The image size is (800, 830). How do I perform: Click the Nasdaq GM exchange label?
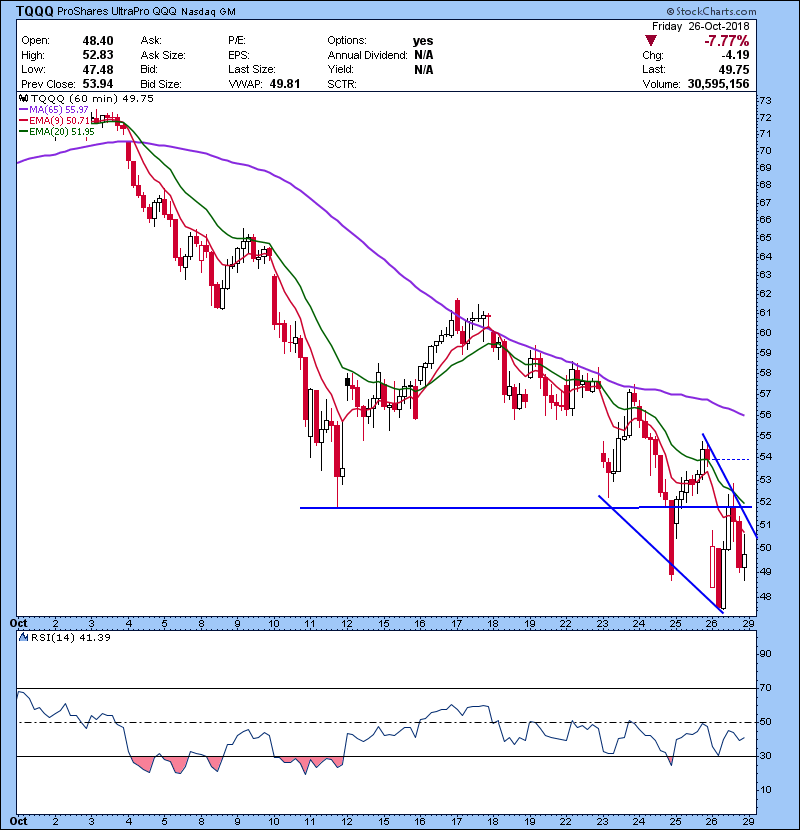point(209,12)
